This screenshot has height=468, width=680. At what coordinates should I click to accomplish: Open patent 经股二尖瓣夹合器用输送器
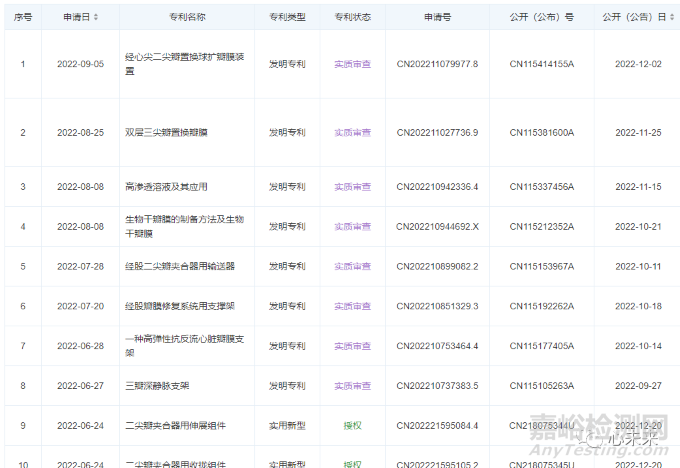(179, 266)
